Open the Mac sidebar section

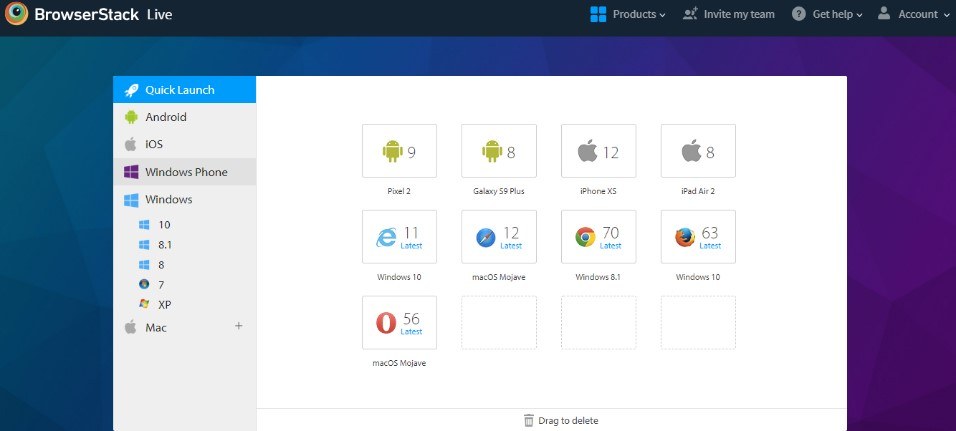point(185,327)
